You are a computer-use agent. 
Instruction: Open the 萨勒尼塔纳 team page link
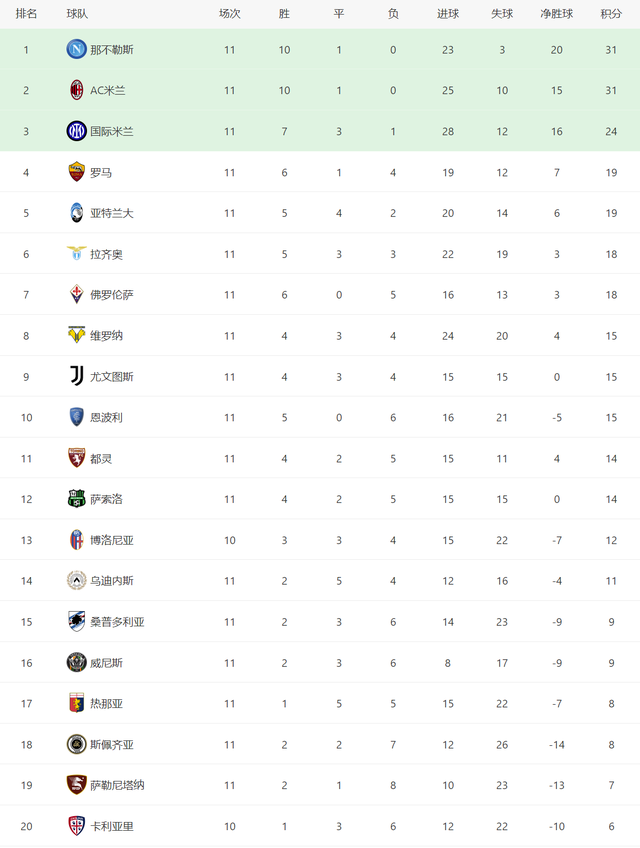click(x=117, y=785)
